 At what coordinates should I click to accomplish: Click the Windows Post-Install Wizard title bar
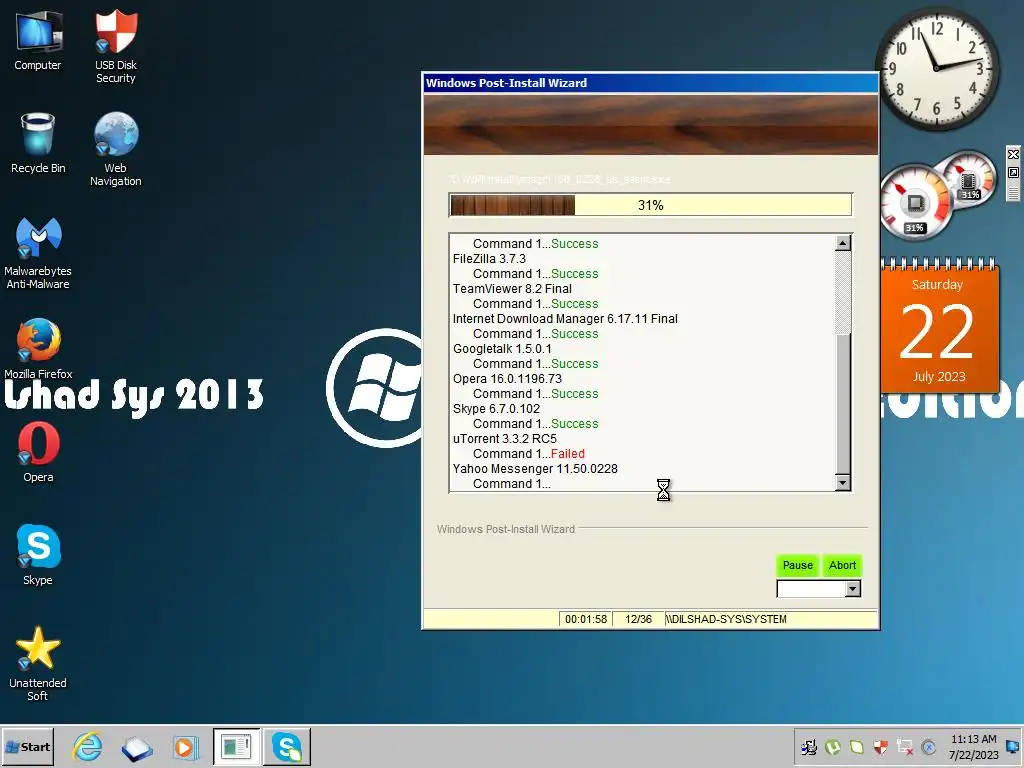tap(650, 83)
